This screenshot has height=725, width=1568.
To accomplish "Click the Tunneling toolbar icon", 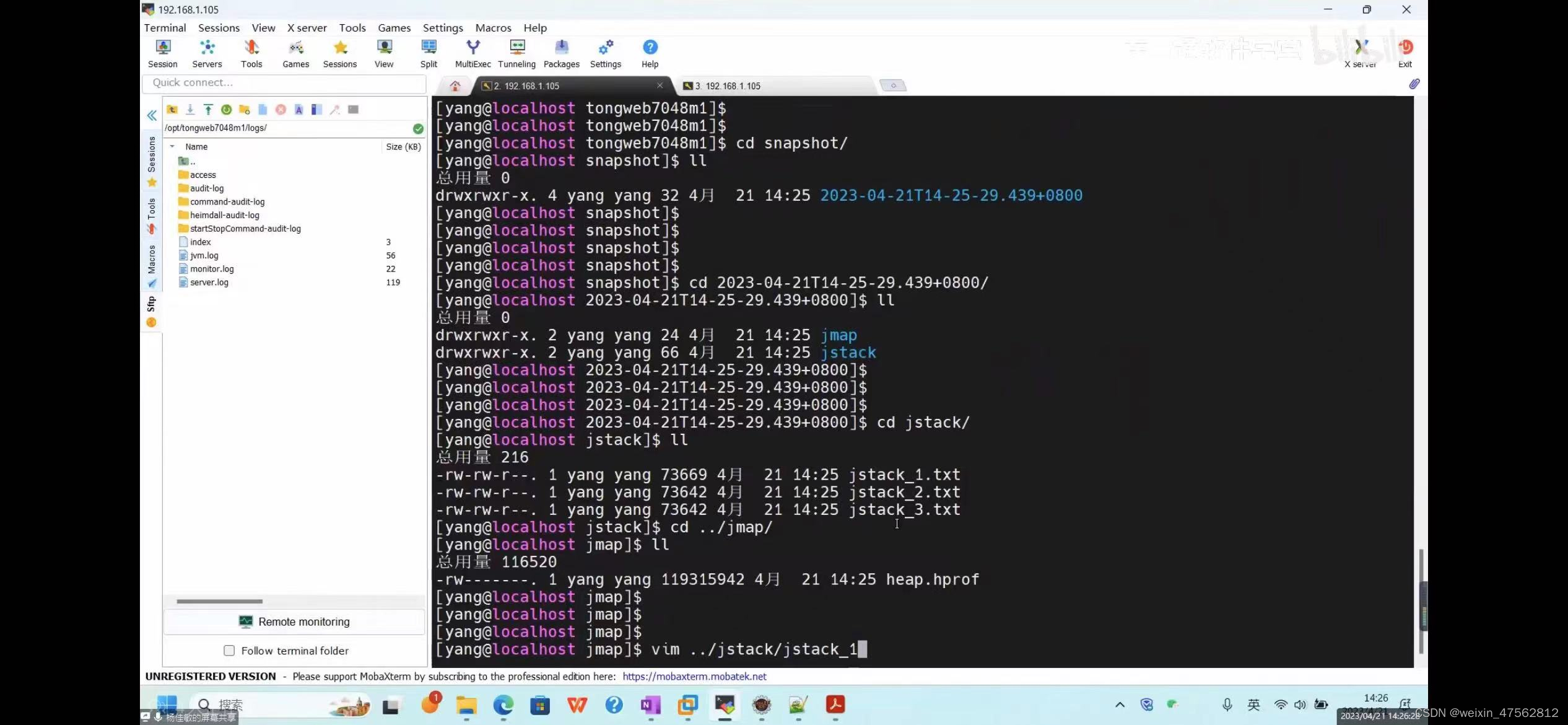I will point(516,53).
